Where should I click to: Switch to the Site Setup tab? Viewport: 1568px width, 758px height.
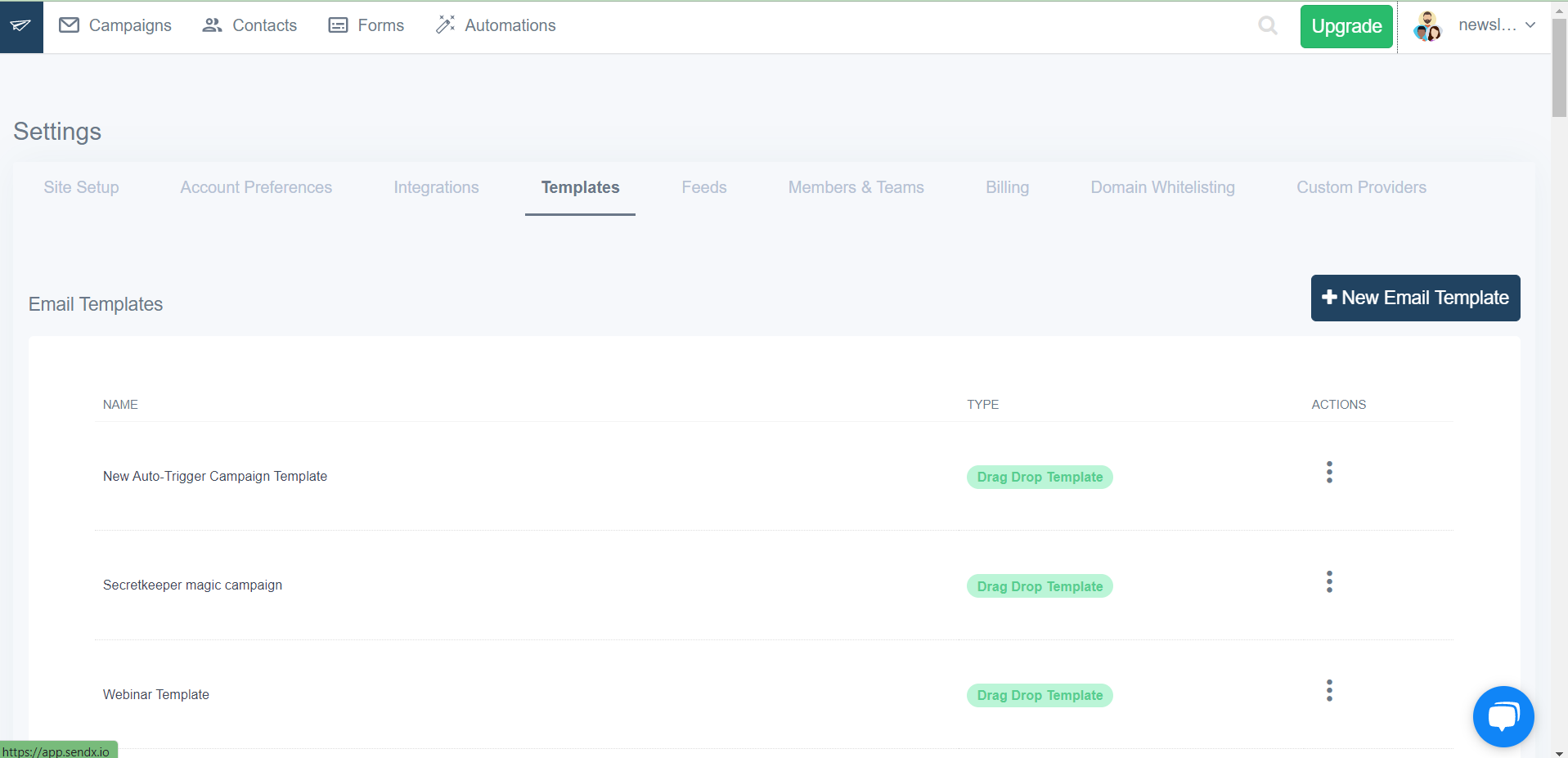click(81, 187)
